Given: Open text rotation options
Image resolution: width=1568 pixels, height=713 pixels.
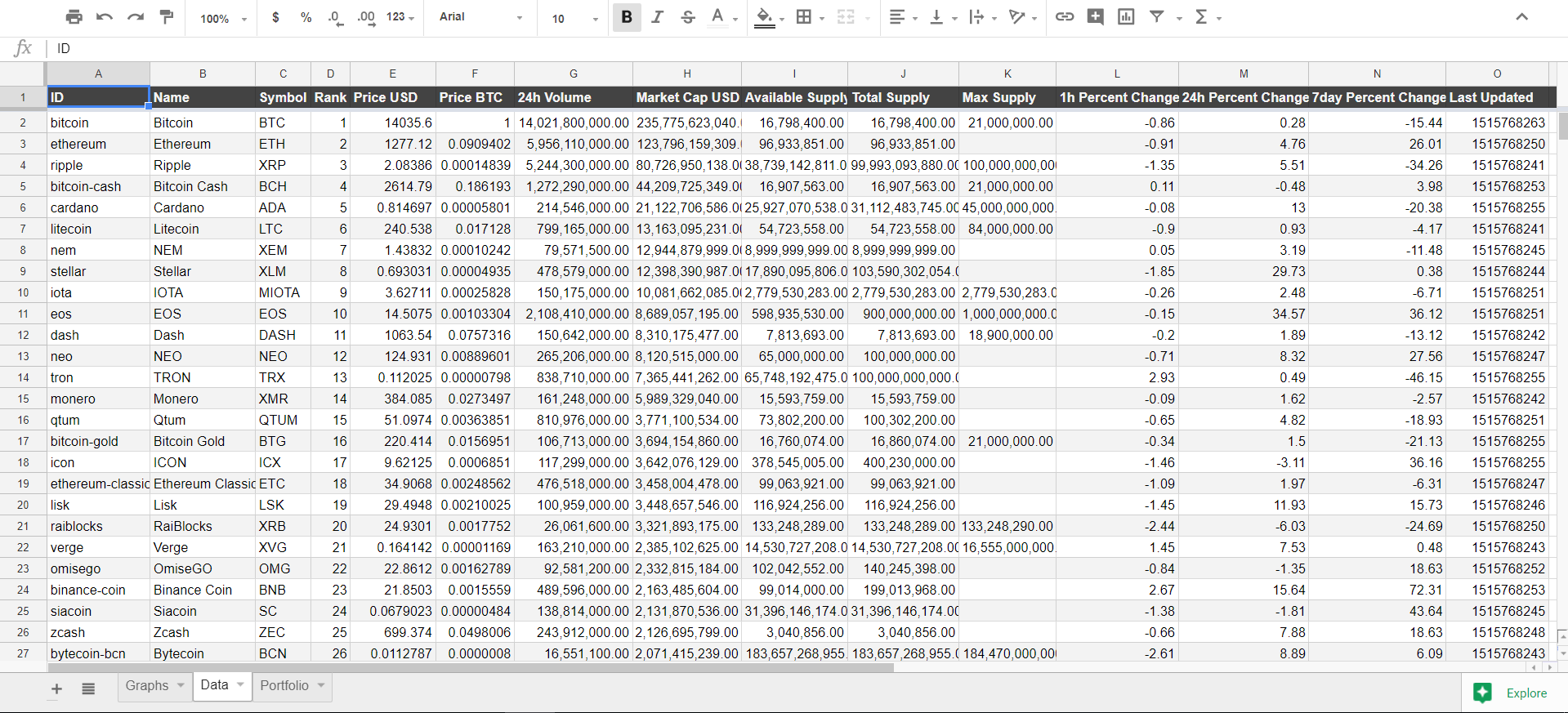Looking at the screenshot, I should coord(1016,17).
